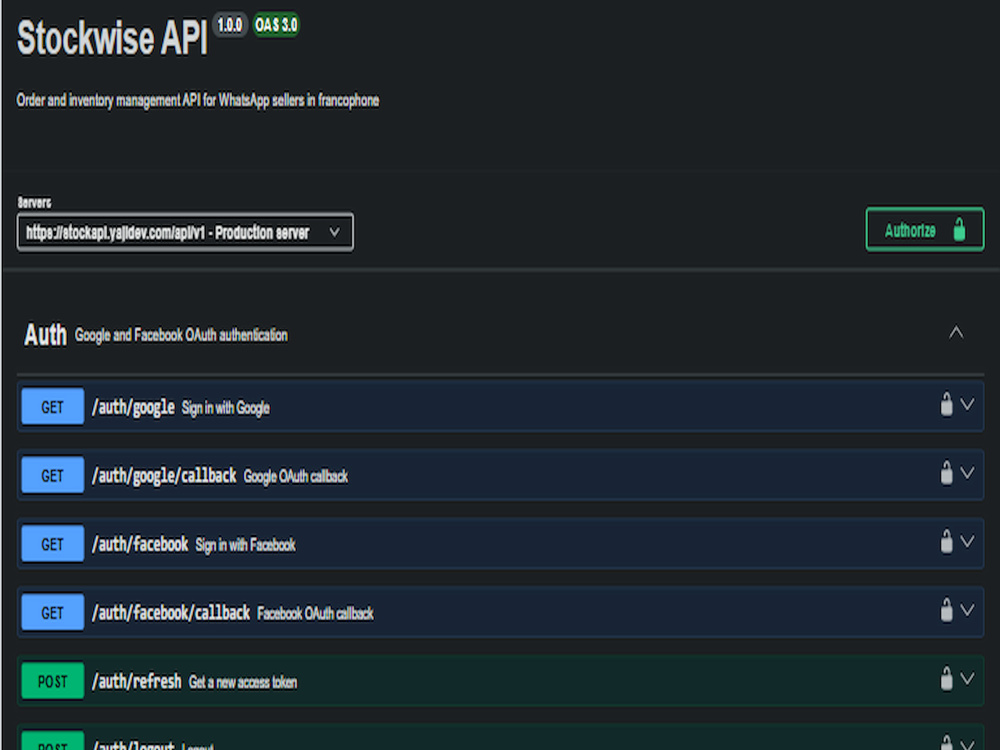This screenshot has height=750, width=1000.
Task: Click the Auth section heading
Action: (45, 335)
